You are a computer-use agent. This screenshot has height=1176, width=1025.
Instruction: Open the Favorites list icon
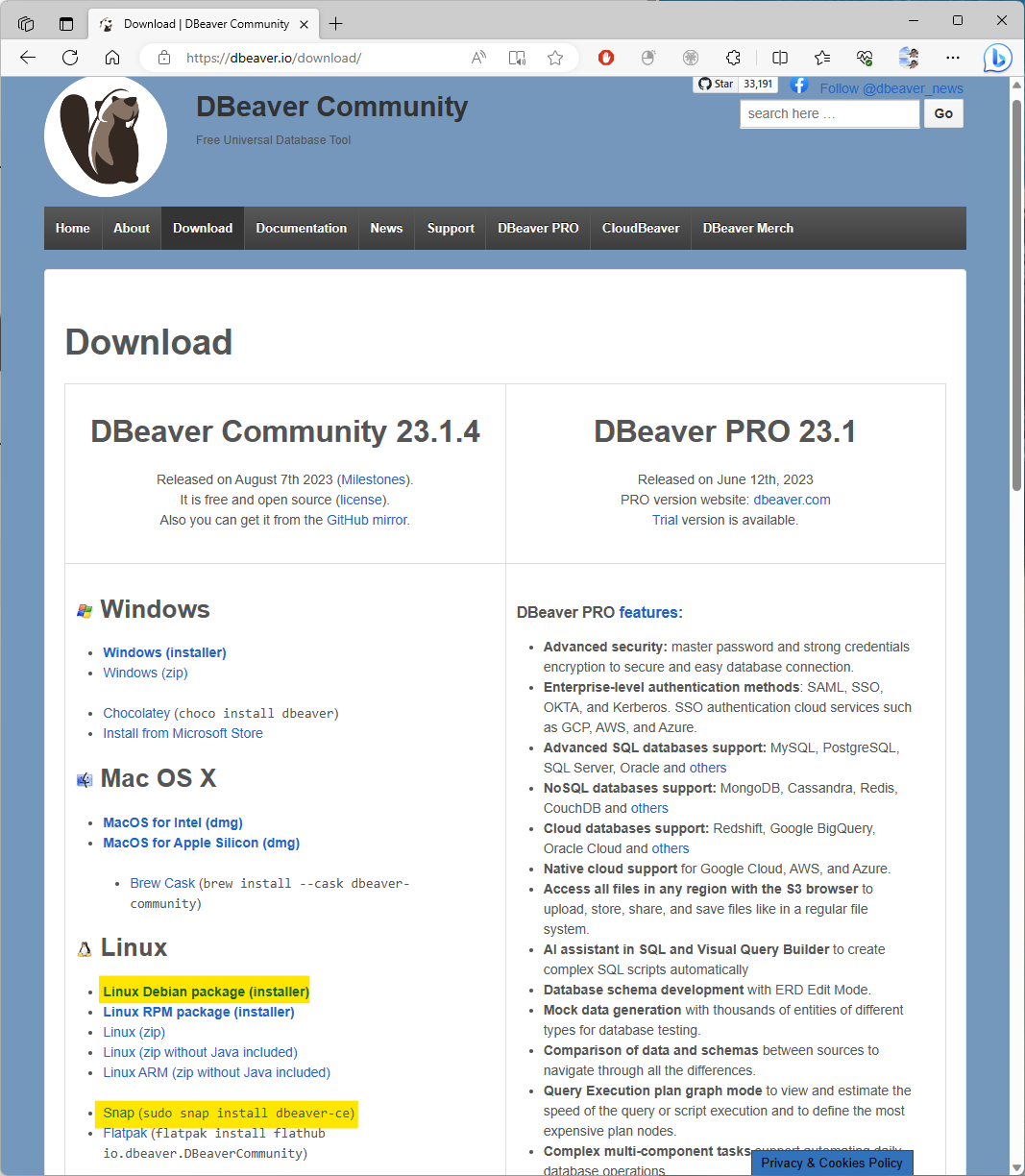(822, 58)
